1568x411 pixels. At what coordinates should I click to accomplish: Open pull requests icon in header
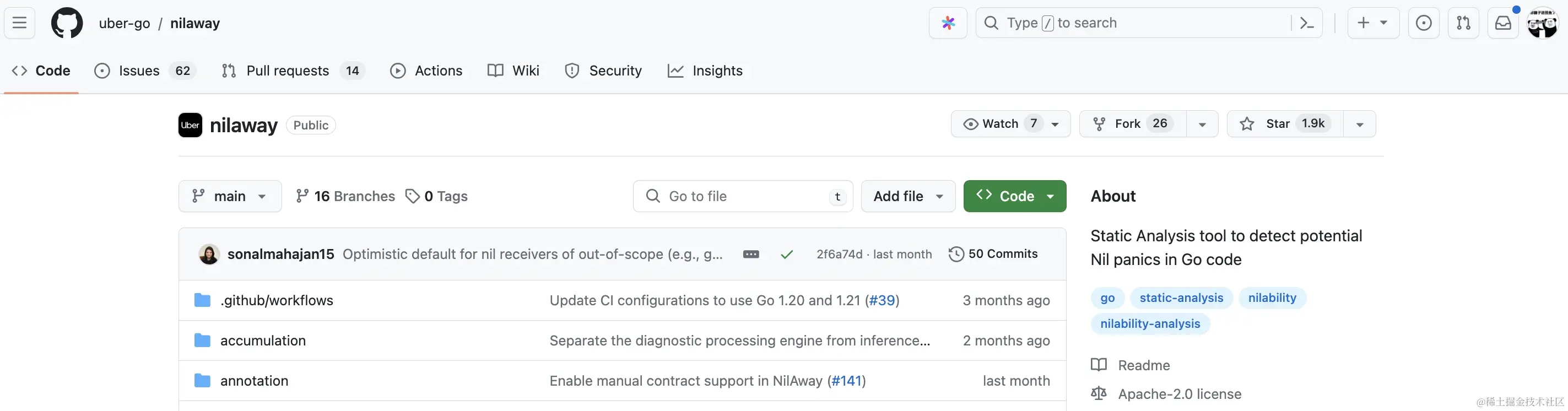(x=1463, y=23)
